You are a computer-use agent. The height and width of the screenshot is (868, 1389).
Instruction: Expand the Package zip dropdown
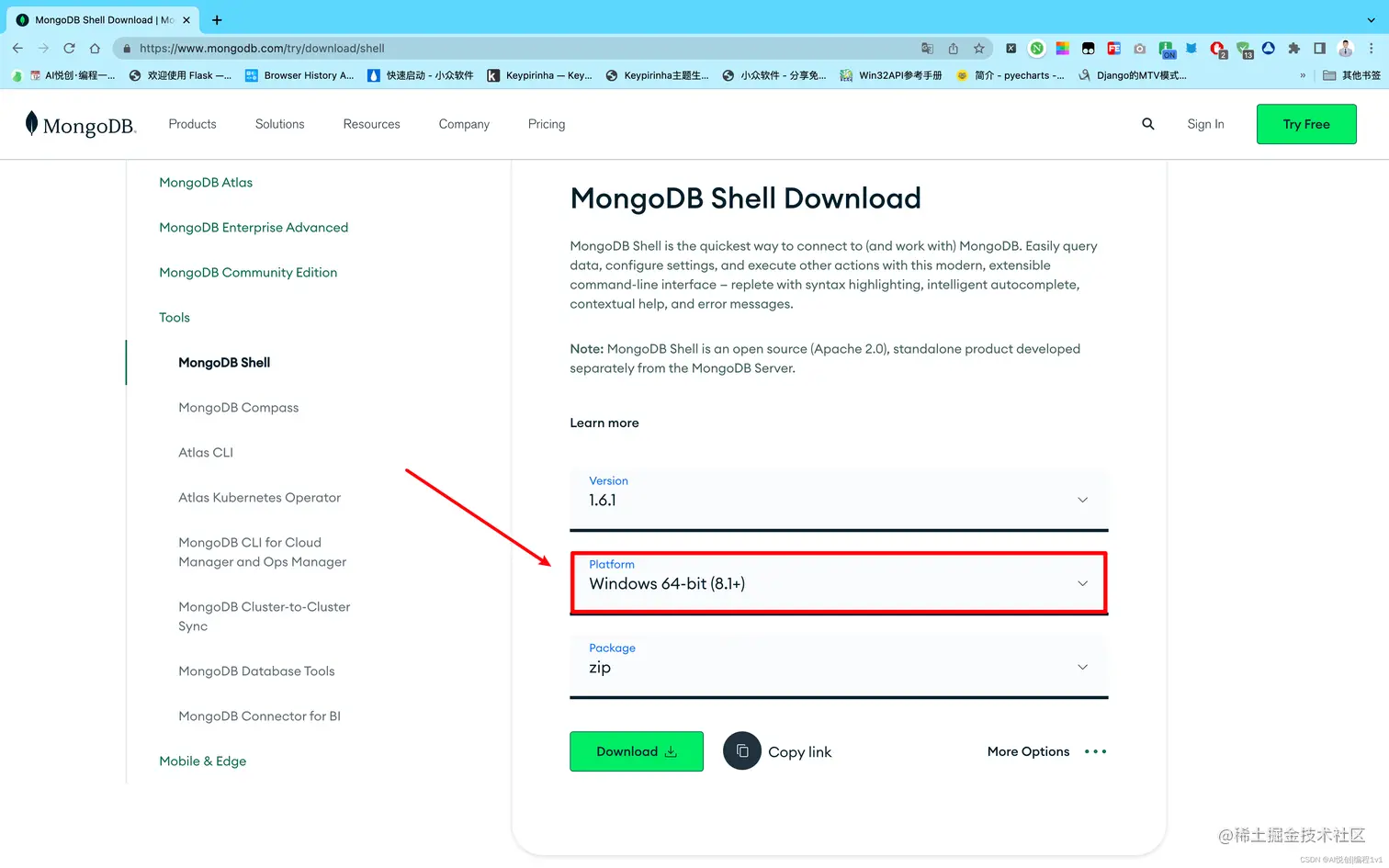coord(839,667)
